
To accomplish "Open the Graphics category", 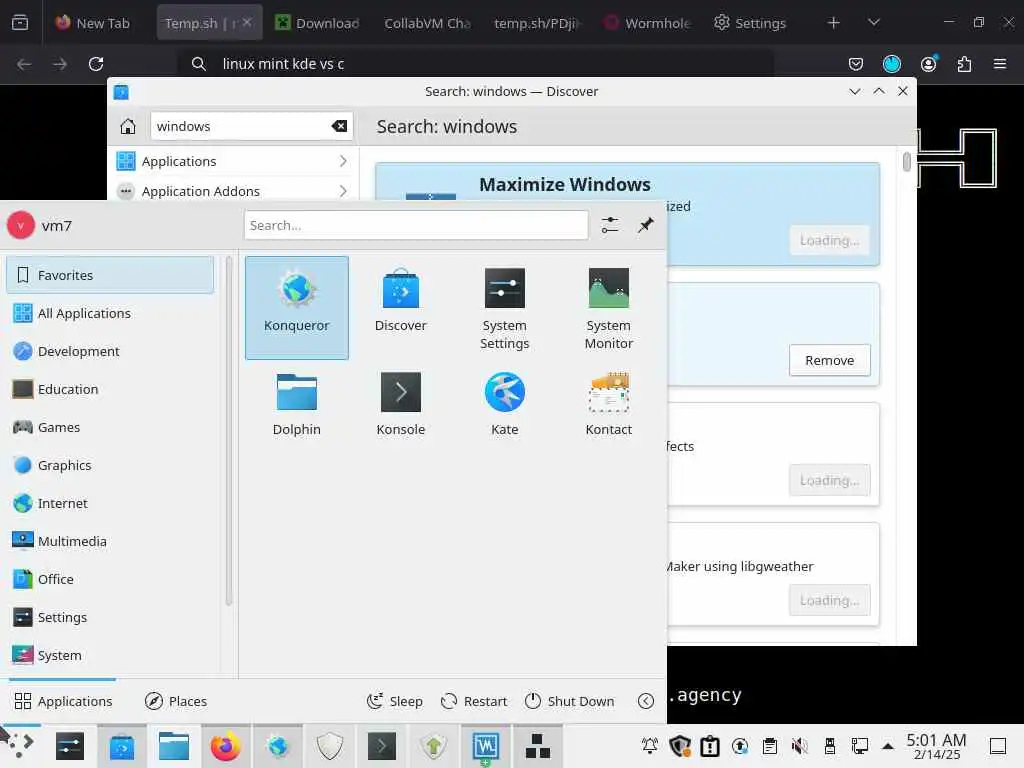I will (x=110, y=465).
